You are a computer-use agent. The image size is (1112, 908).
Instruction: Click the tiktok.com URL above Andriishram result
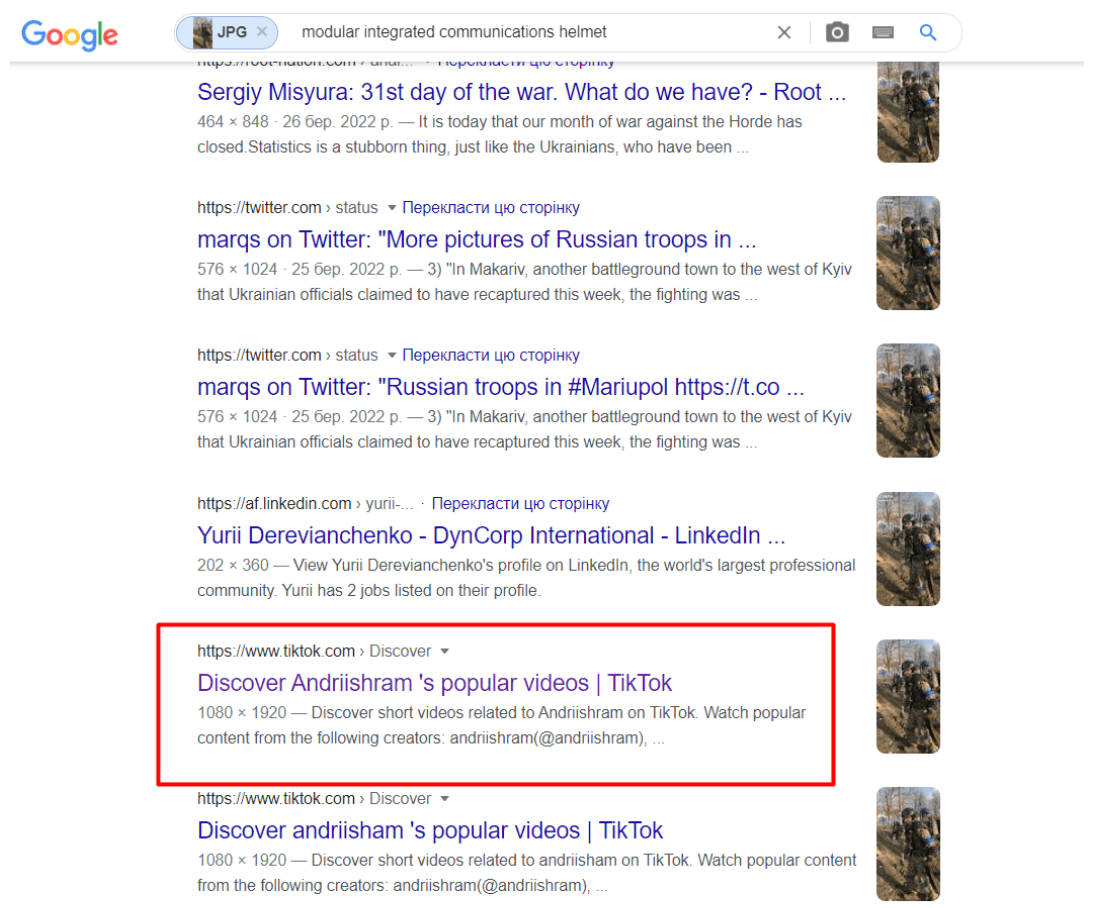tap(276, 651)
